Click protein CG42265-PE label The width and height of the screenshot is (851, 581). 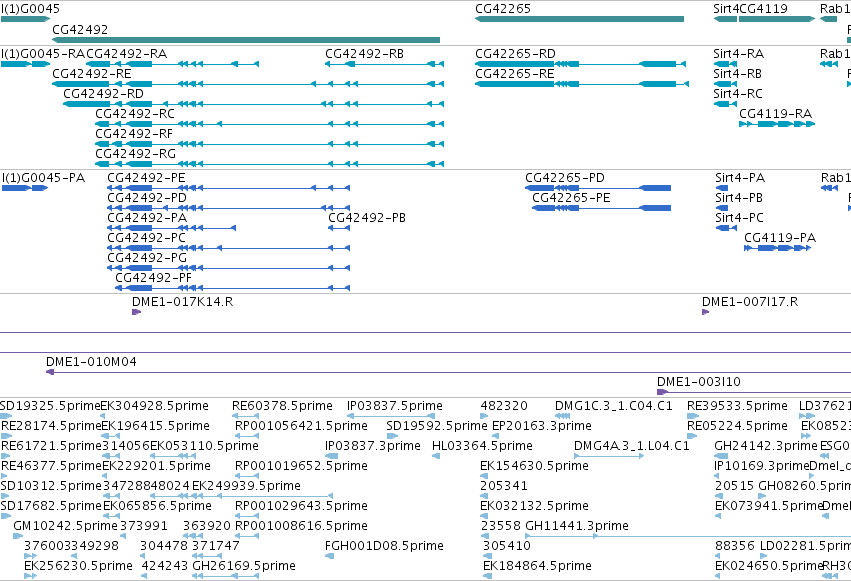(x=571, y=198)
